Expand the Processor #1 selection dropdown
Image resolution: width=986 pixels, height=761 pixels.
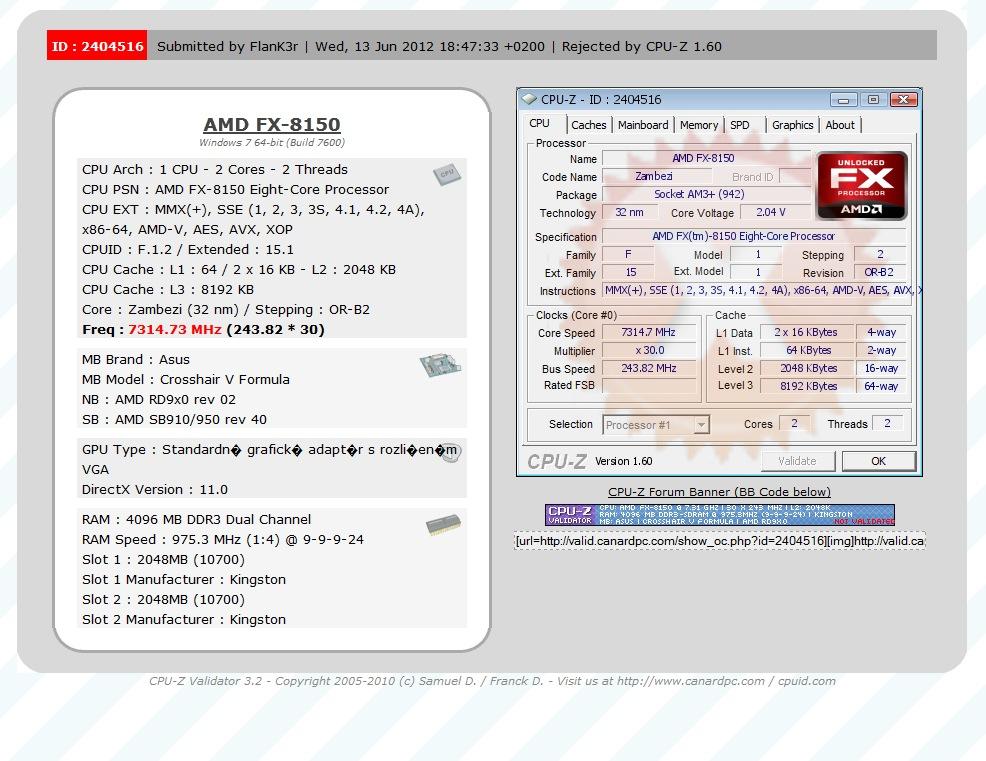tap(701, 425)
